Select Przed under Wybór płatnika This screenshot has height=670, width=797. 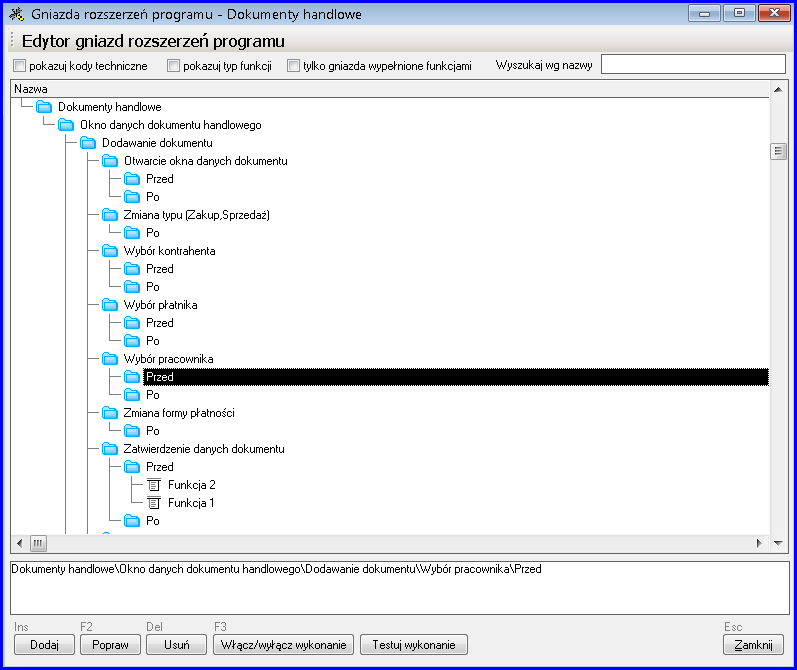point(160,323)
